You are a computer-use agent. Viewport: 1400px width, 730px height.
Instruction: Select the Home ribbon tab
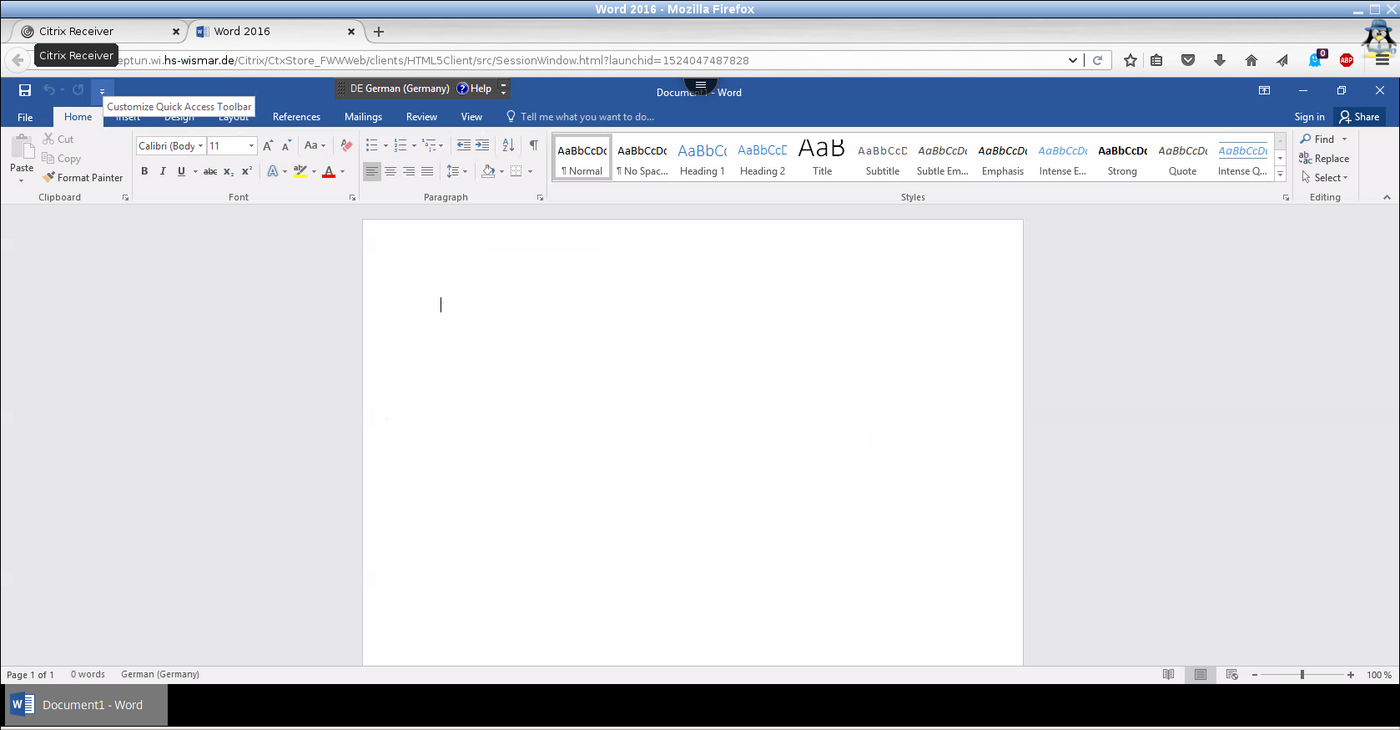coord(78,117)
